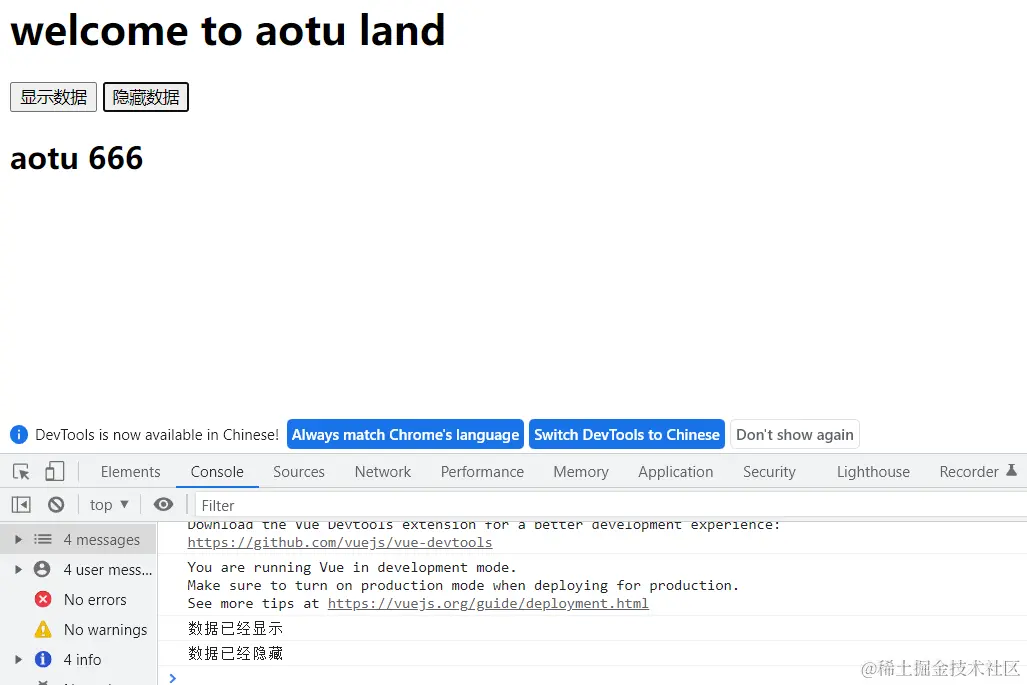Click the 隐藏数据 button
The image size is (1027, 685).
[x=146, y=97]
